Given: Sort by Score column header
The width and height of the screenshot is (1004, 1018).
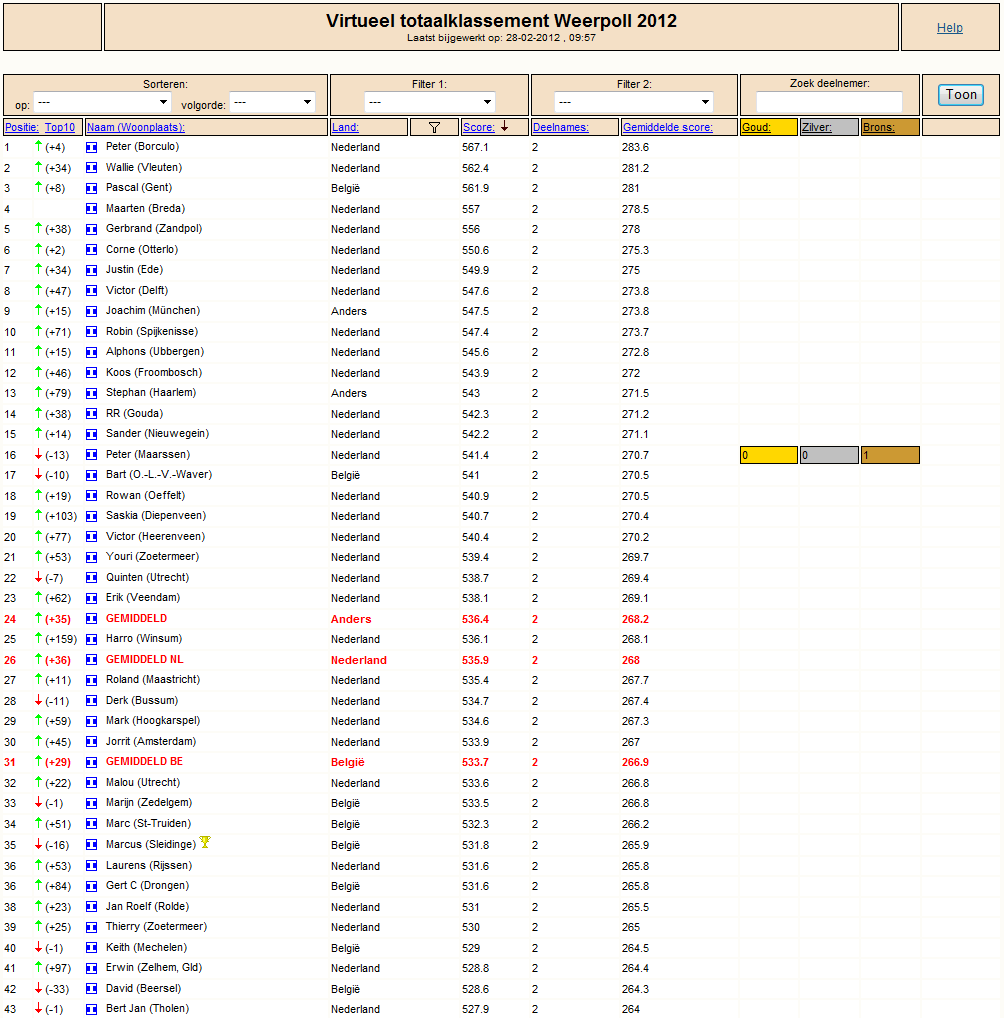Looking at the screenshot, I should [479, 127].
